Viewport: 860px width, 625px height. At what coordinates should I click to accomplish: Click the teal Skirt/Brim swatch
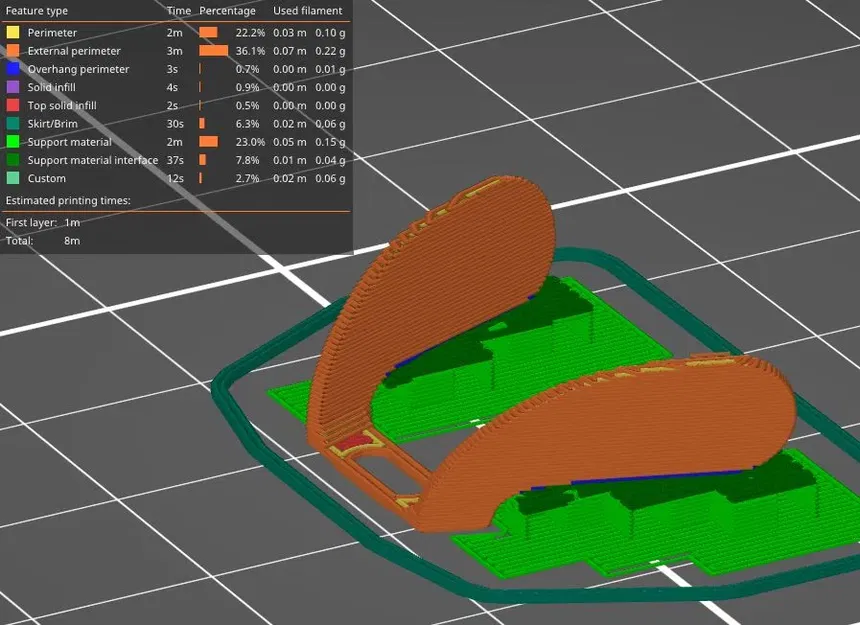pos(13,123)
